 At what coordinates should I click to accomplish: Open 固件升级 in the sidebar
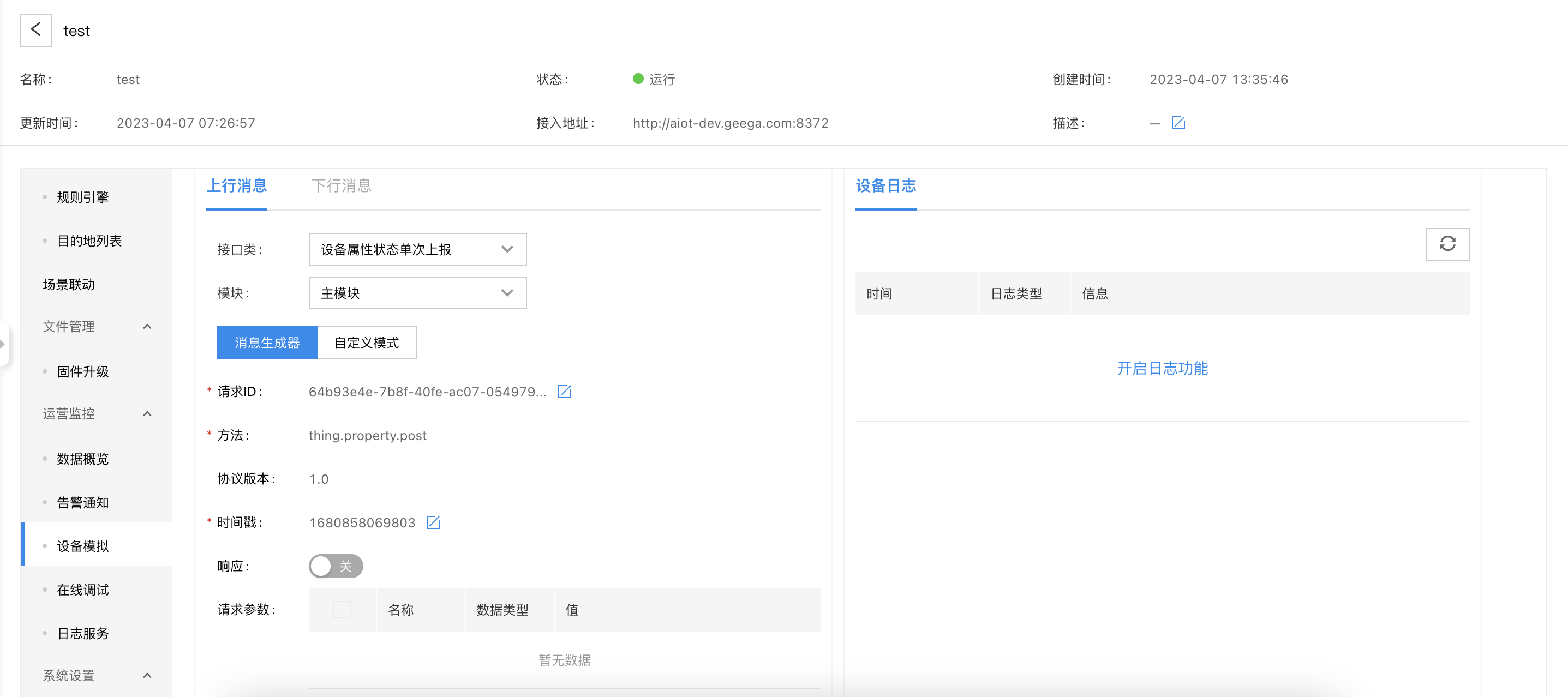tap(96, 371)
